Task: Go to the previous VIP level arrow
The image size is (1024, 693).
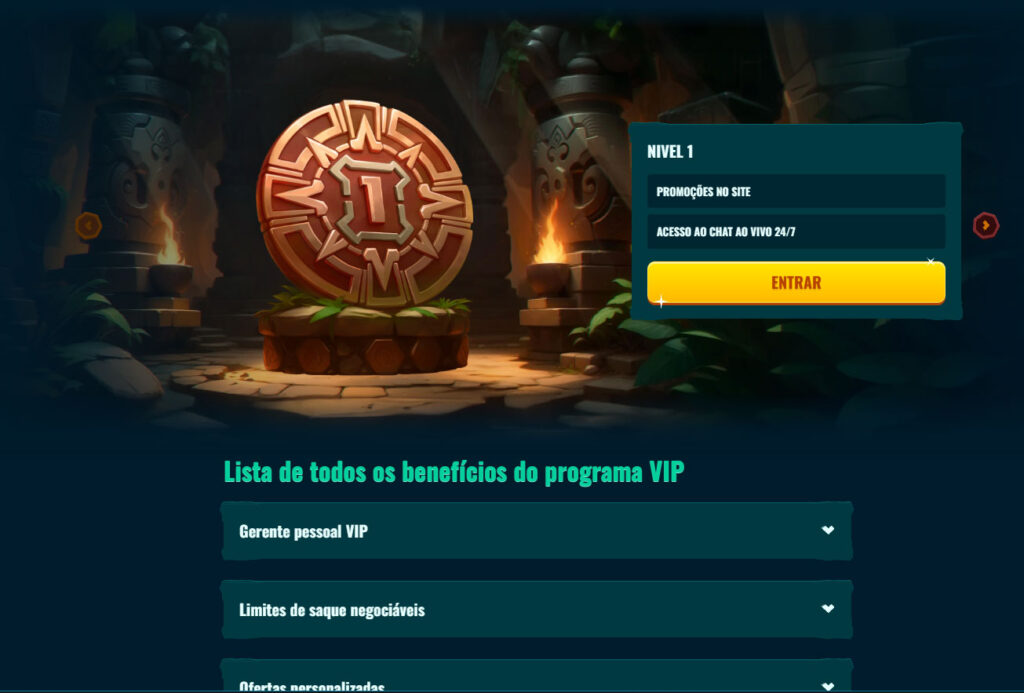Action: pos(88,226)
